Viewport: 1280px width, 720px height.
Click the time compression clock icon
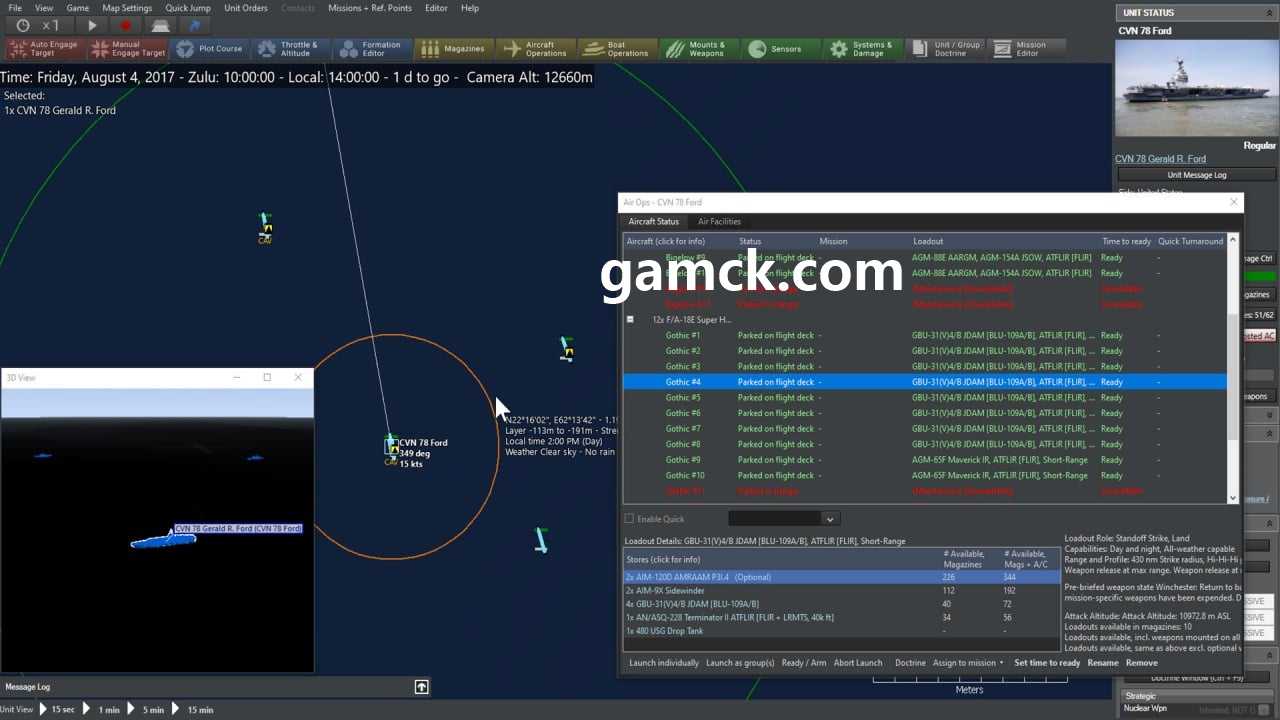pos(24,25)
